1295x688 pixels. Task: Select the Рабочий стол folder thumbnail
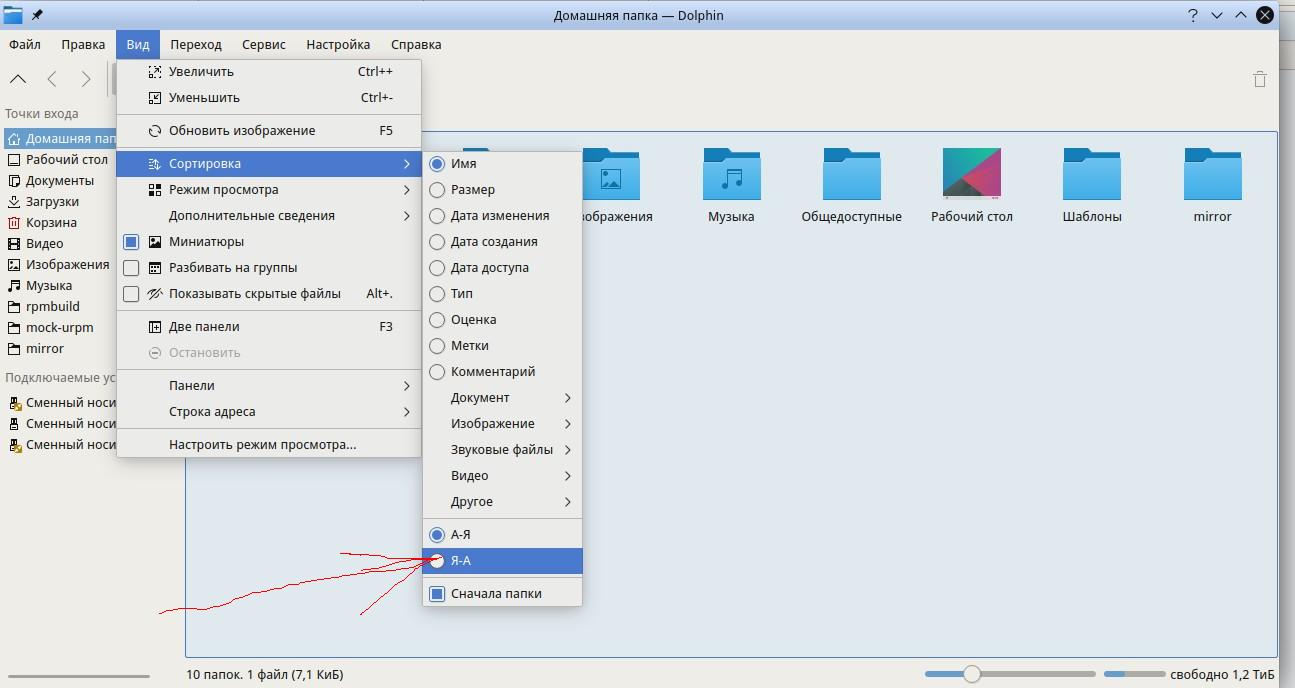point(972,174)
